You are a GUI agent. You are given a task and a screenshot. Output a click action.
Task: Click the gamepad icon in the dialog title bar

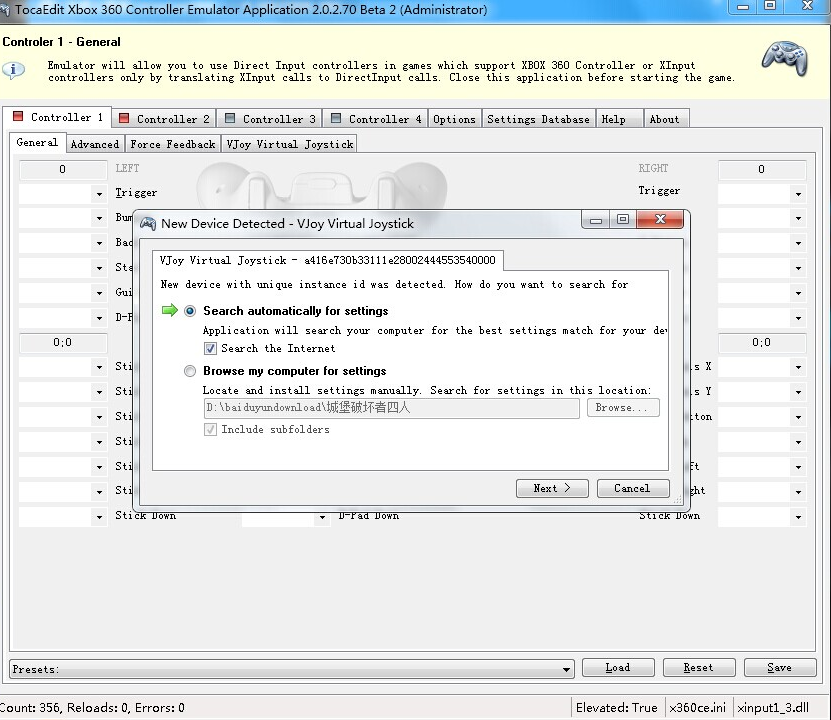point(148,224)
